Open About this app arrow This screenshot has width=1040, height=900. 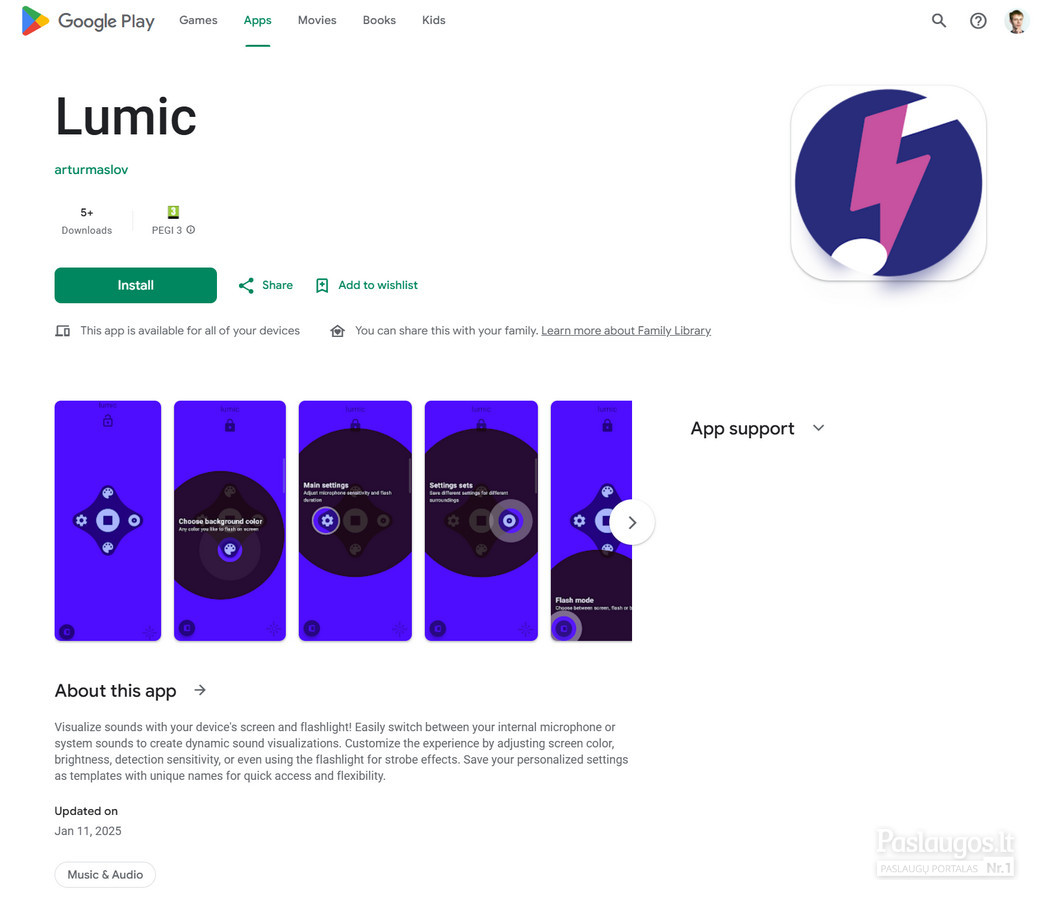tap(200, 690)
